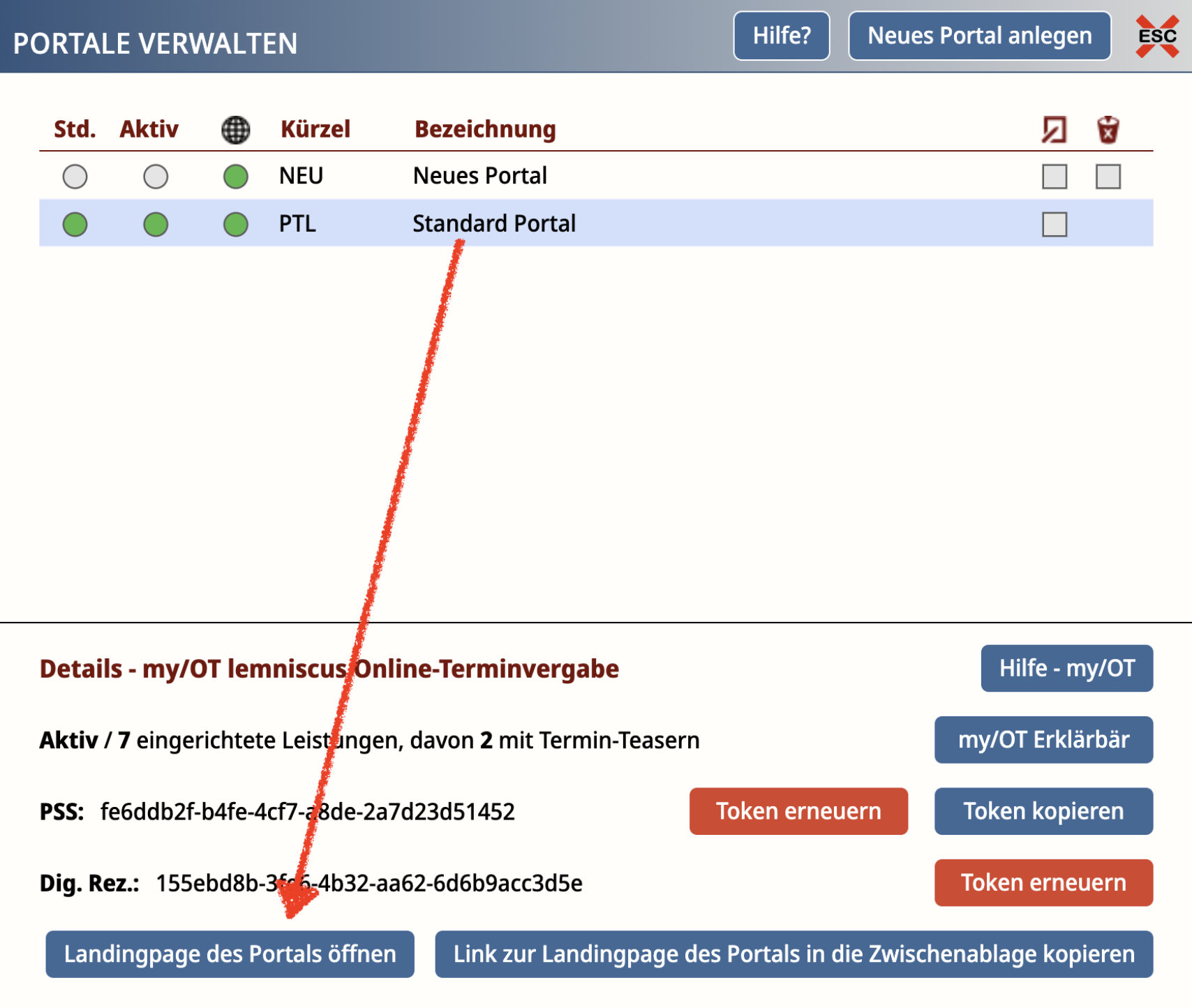Screen dimensions: 1192x1008
Task: Set Neues Portal as standard portal
Action: pos(75,177)
